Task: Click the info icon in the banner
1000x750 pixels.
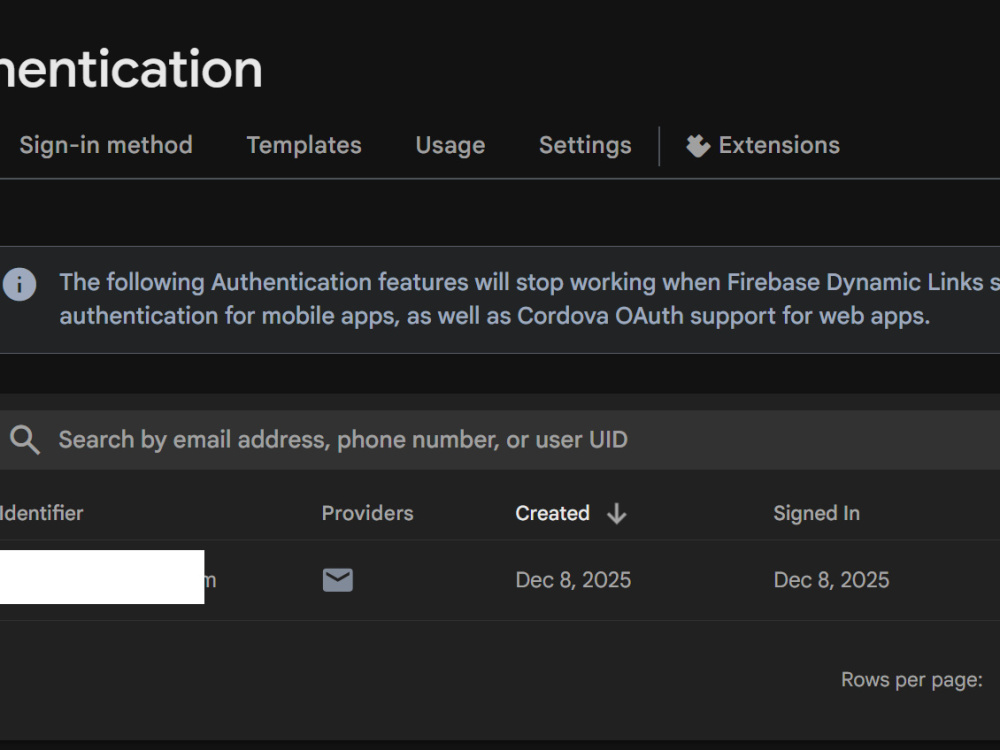Action: (x=19, y=284)
